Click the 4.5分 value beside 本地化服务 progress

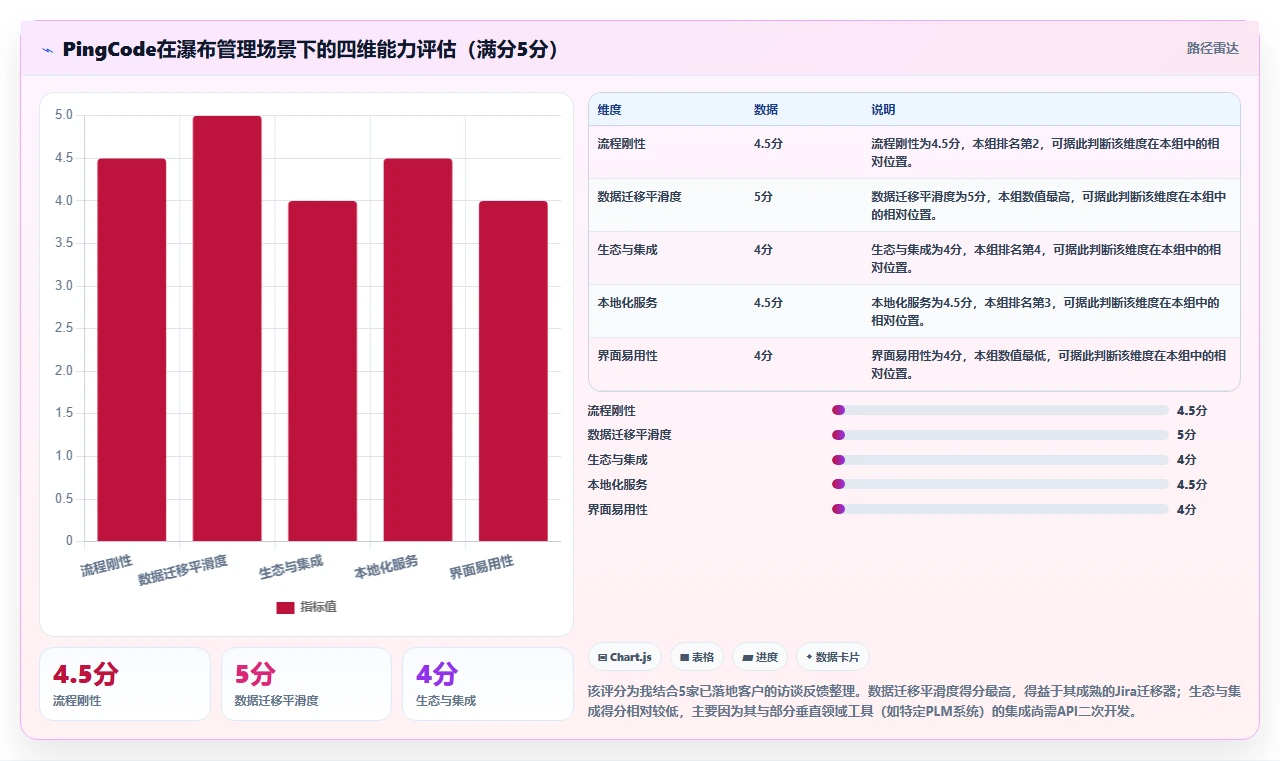coord(1192,484)
